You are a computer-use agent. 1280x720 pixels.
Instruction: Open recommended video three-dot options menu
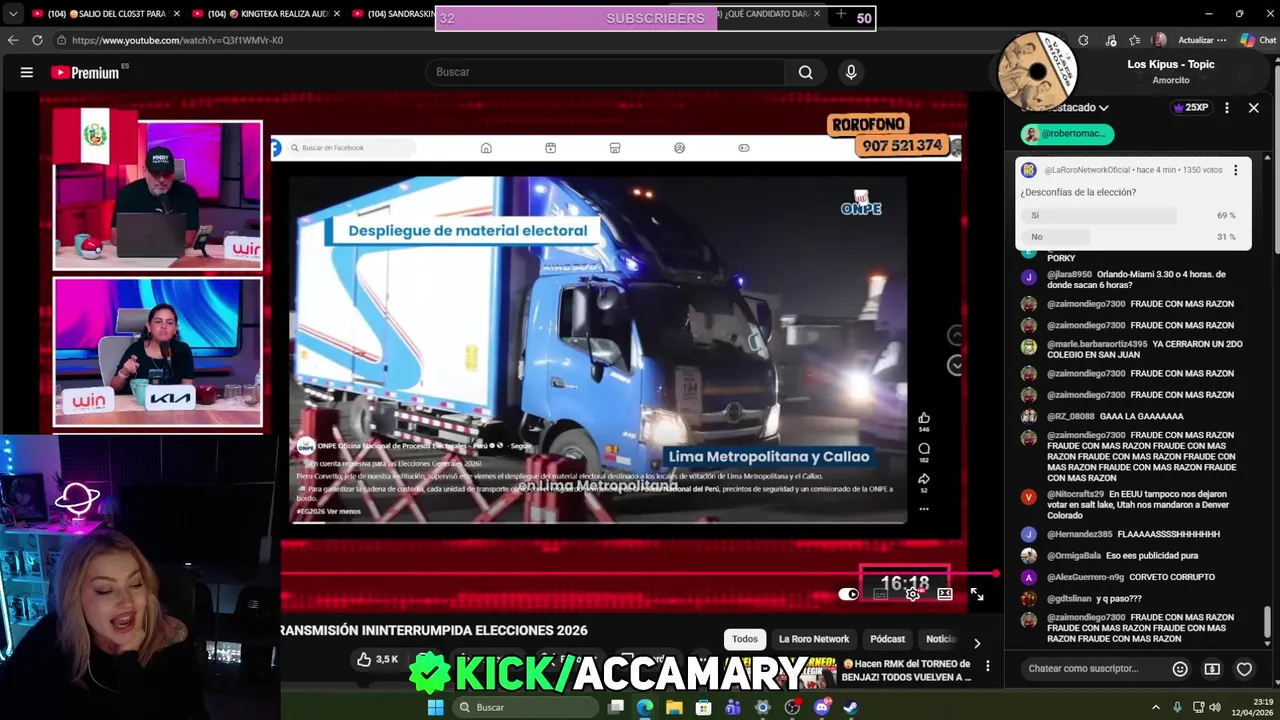(x=987, y=666)
